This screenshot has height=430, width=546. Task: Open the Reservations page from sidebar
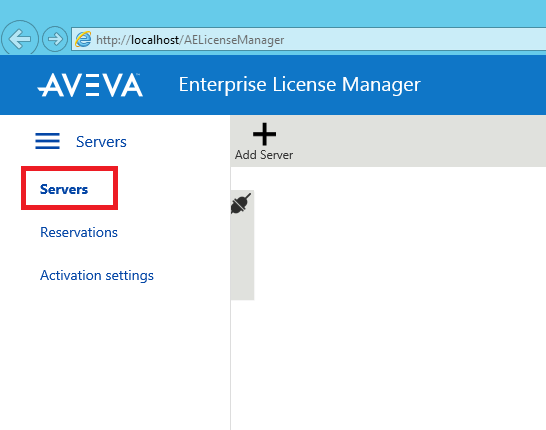79,232
